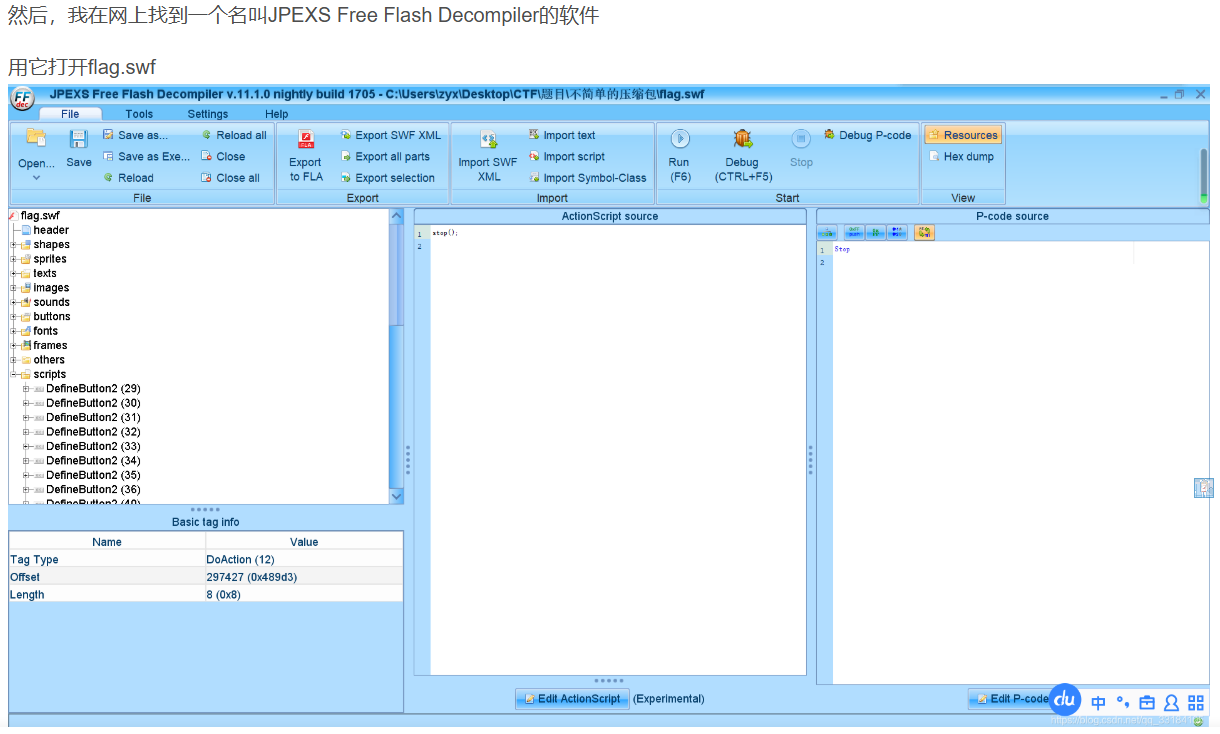Image resolution: width=1220 pixels, height=734 pixels.
Task: Click the Reload button
Action: 128,178
